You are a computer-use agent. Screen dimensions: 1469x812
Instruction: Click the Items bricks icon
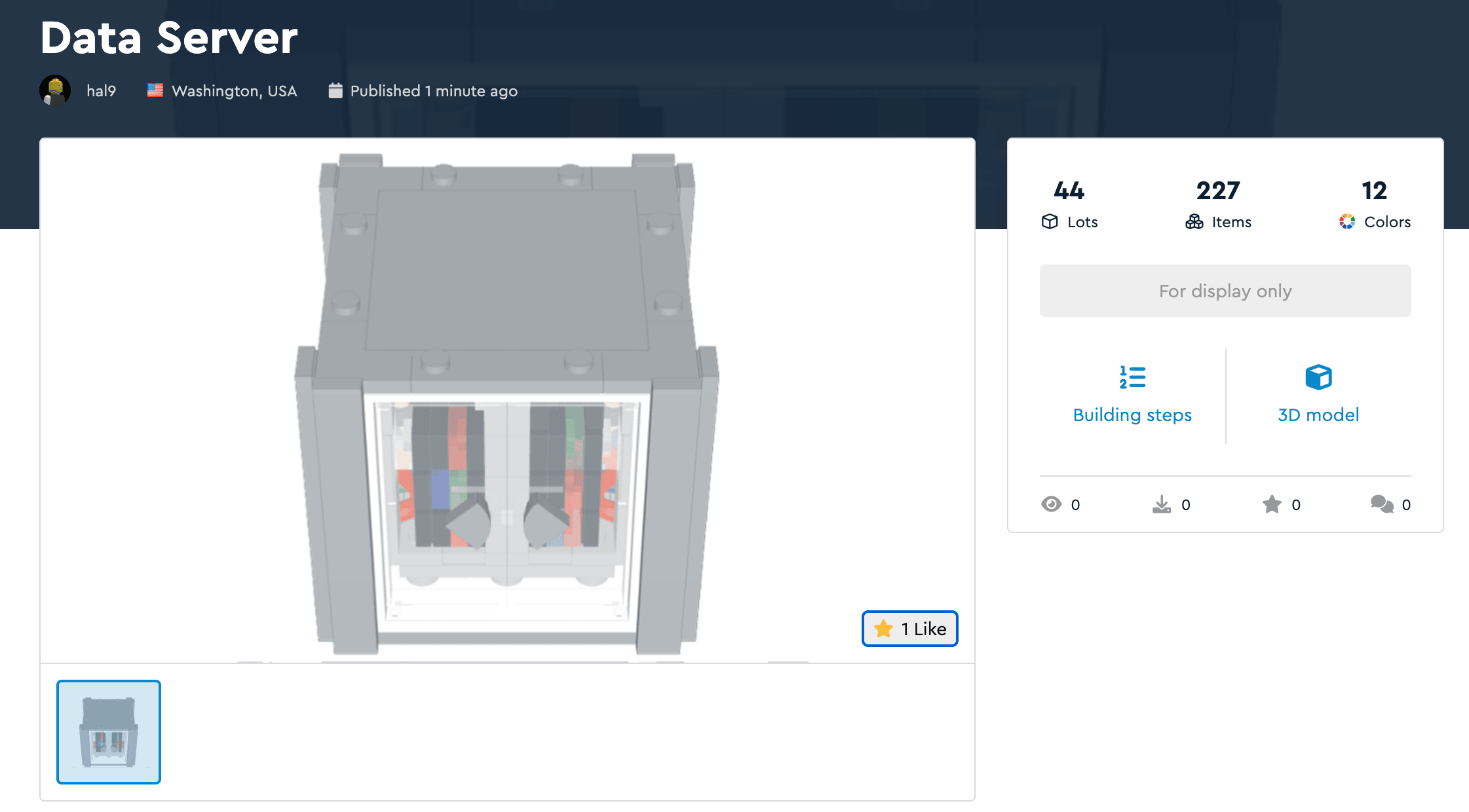(x=1194, y=221)
